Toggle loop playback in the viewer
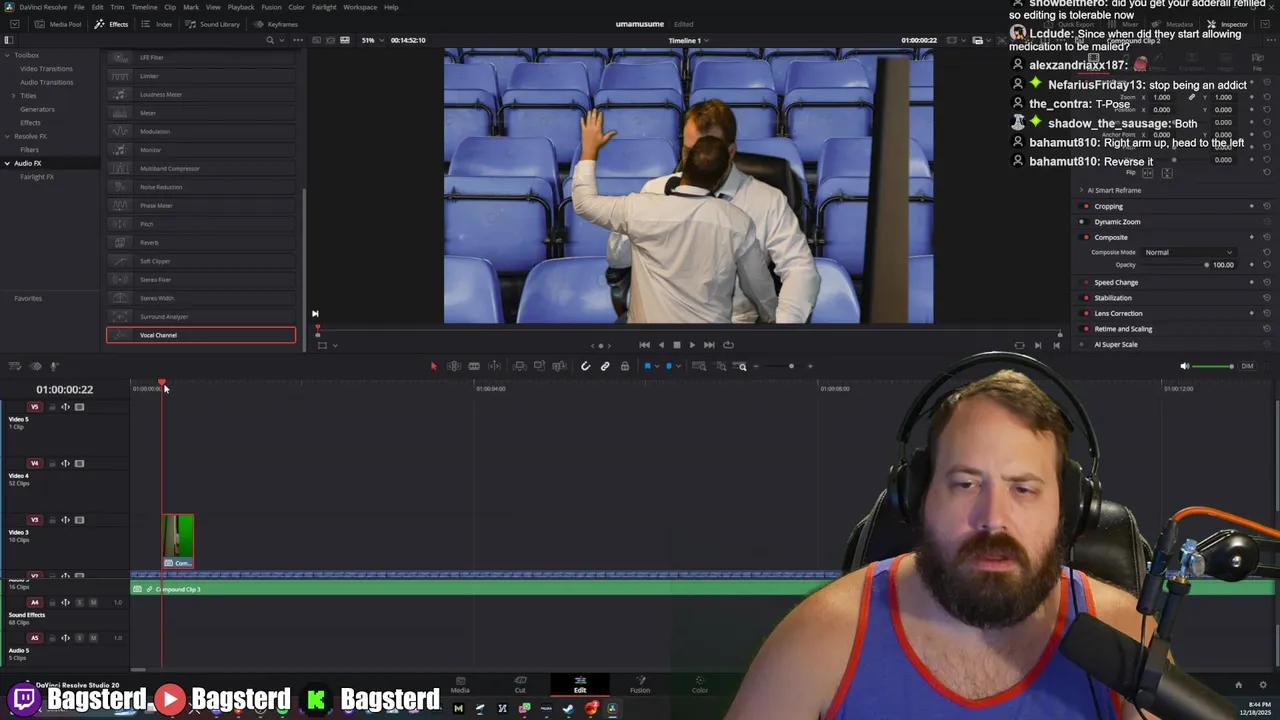 (x=728, y=345)
